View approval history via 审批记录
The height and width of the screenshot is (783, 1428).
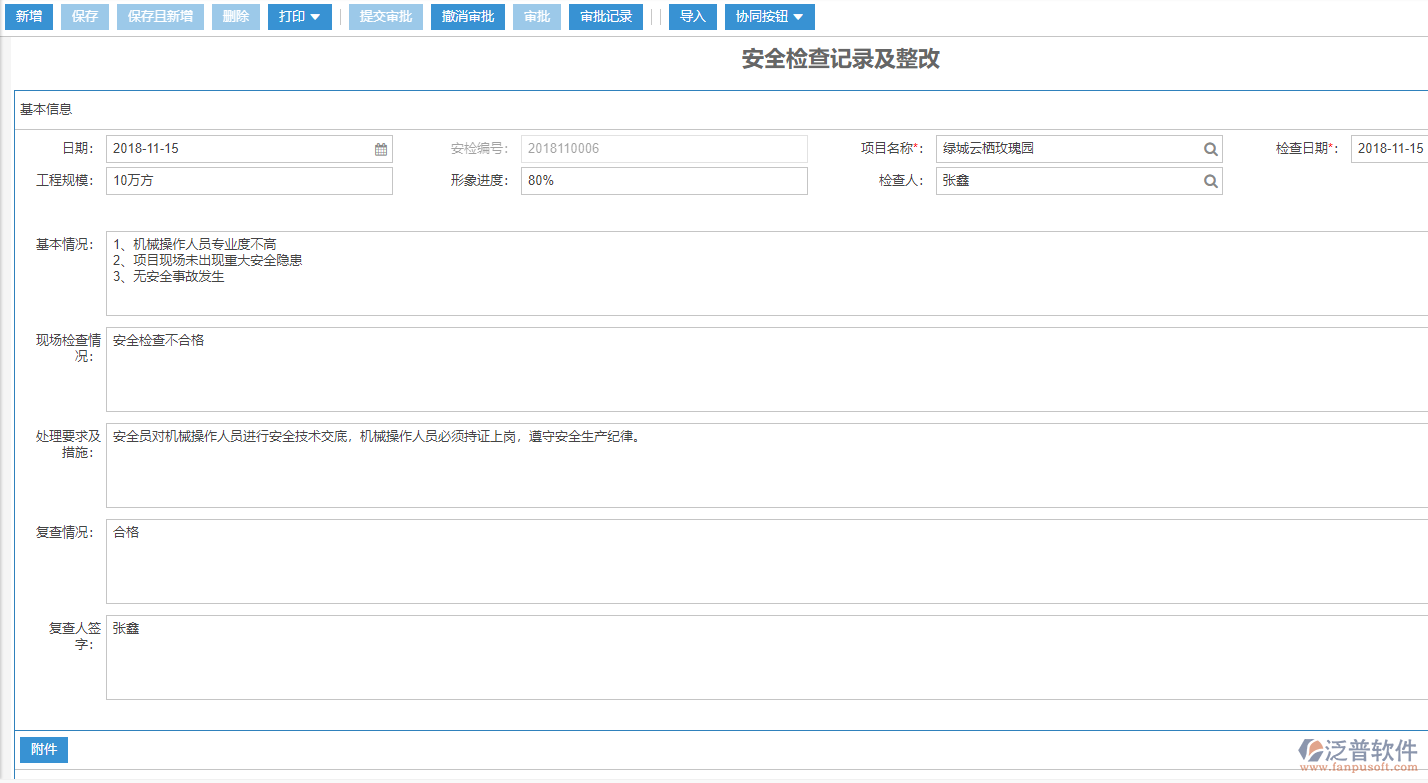(x=605, y=16)
